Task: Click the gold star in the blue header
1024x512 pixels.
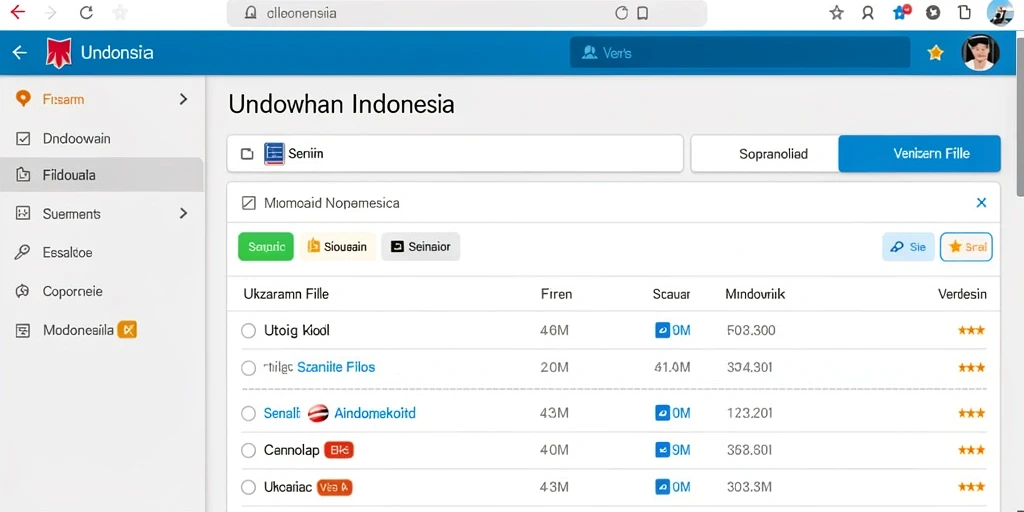Action: click(x=936, y=53)
